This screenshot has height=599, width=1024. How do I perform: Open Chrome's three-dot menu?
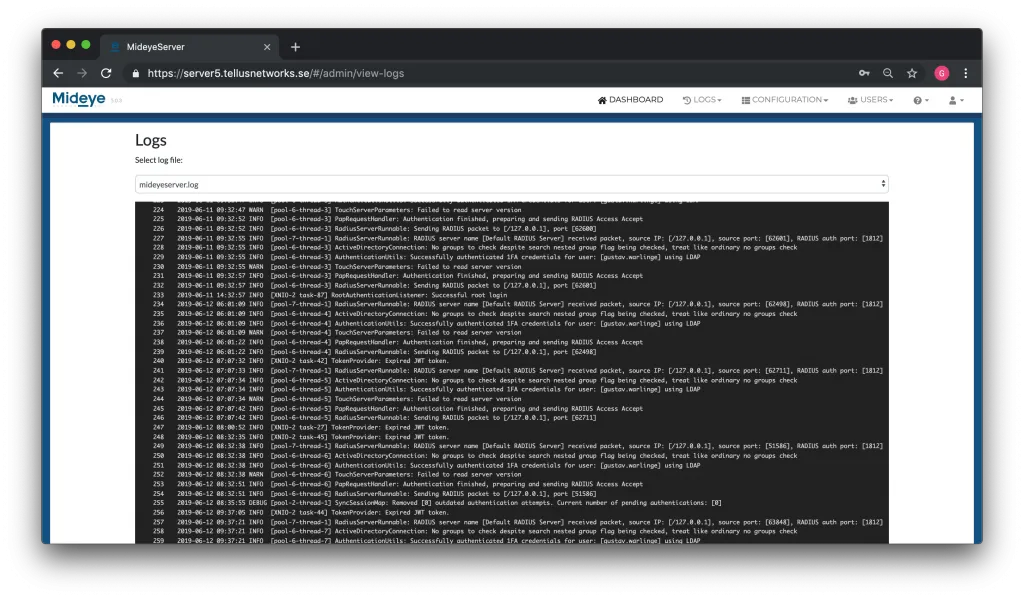click(963, 73)
